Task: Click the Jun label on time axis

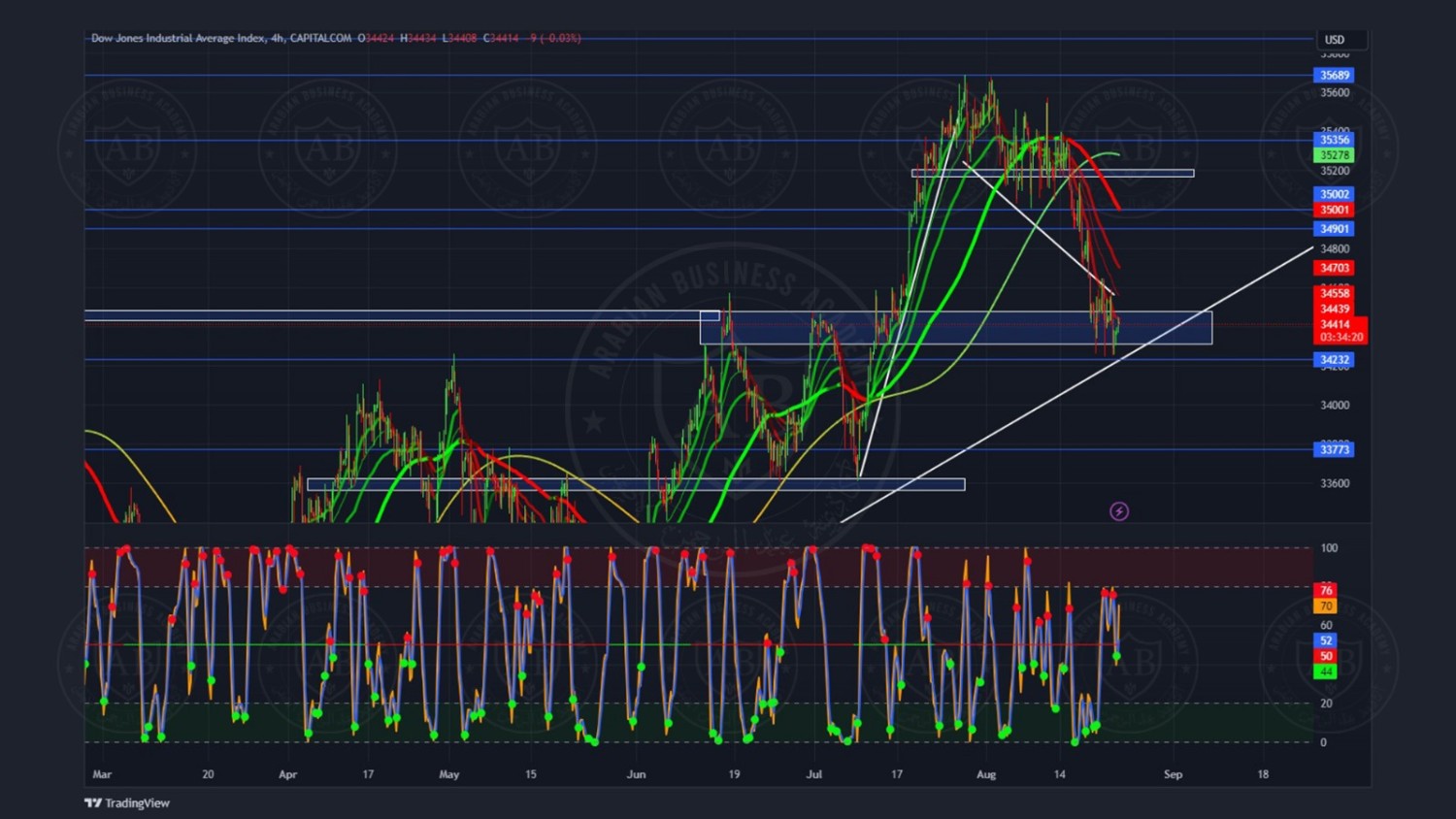Action: 636,774
